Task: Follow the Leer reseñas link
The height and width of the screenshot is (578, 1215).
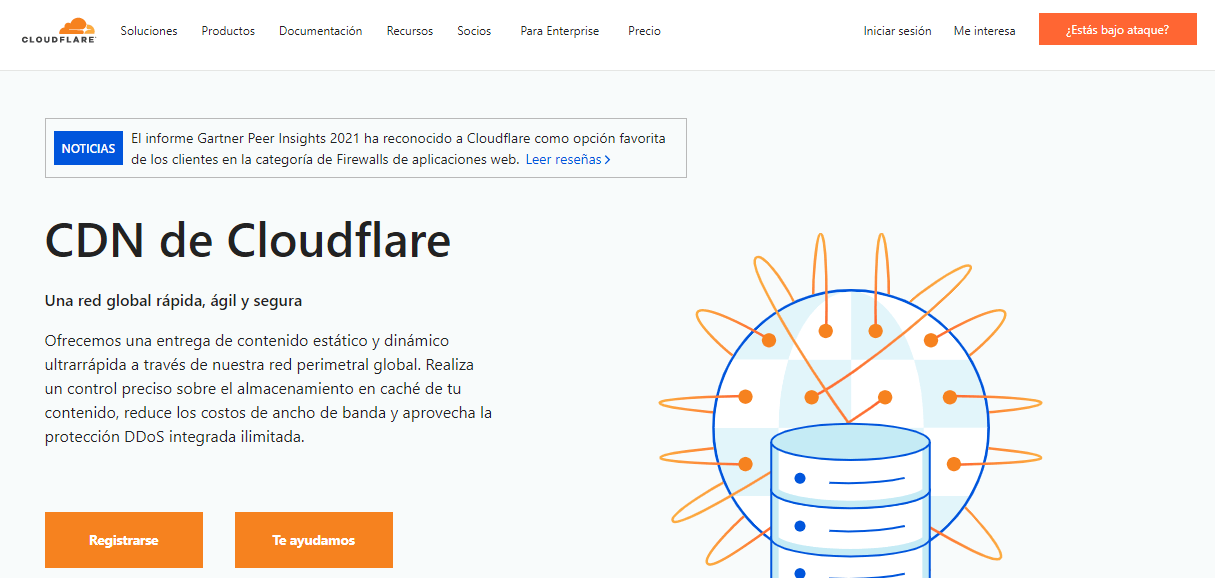Action: (x=567, y=159)
